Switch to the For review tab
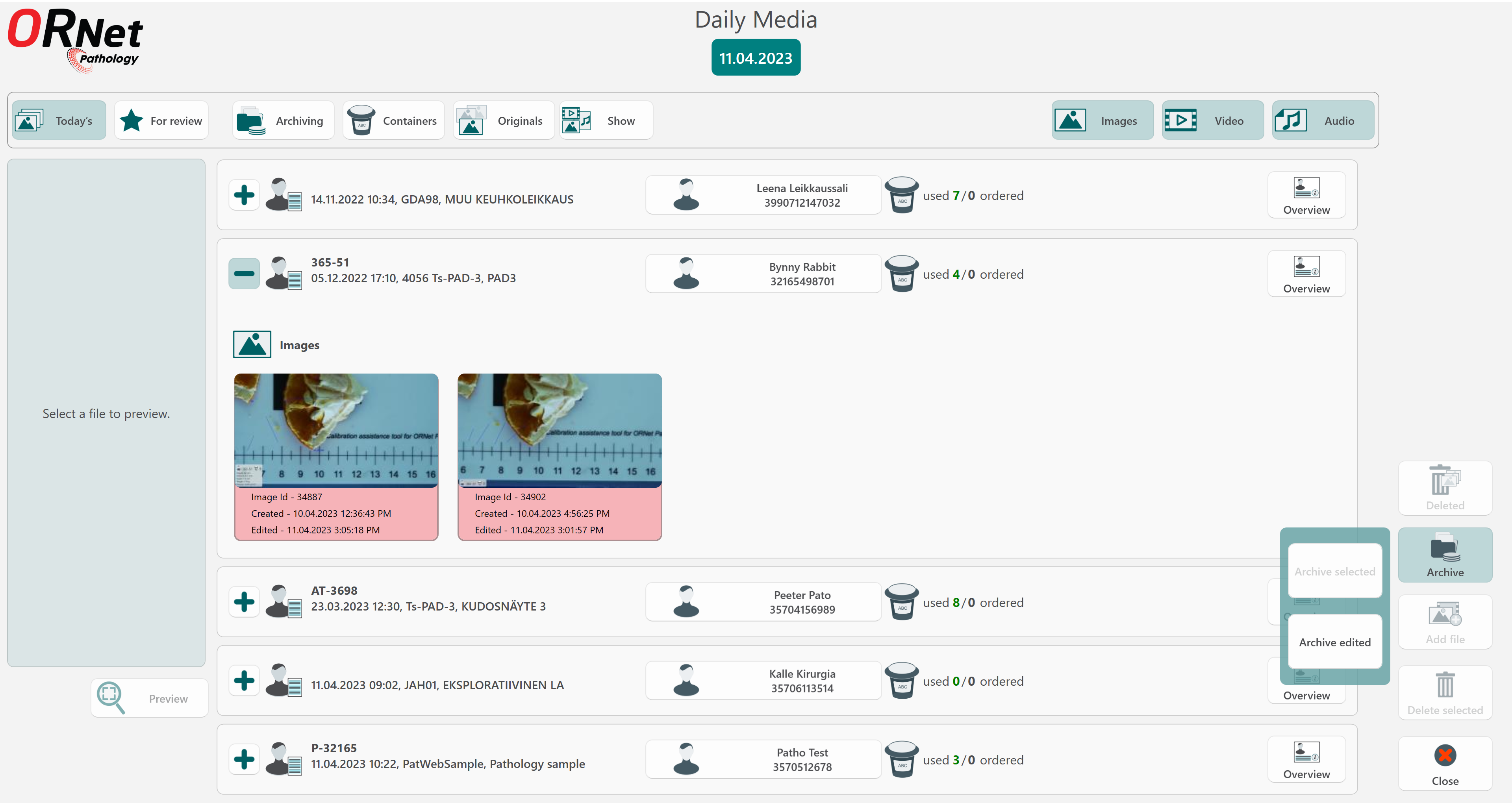 pyautogui.click(x=161, y=120)
